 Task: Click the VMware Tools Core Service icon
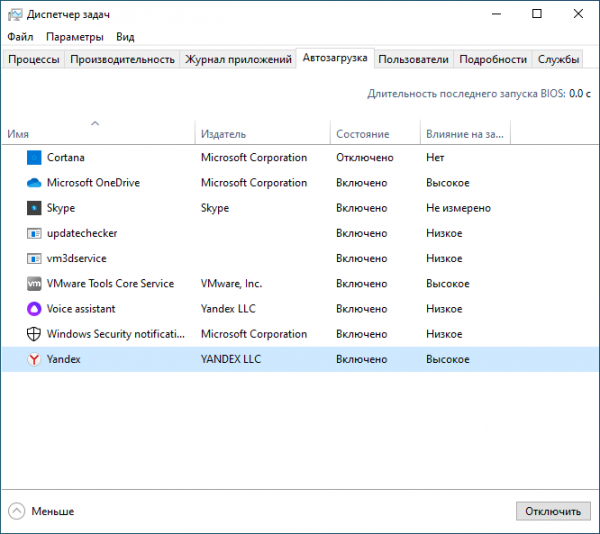click(x=34, y=284)
